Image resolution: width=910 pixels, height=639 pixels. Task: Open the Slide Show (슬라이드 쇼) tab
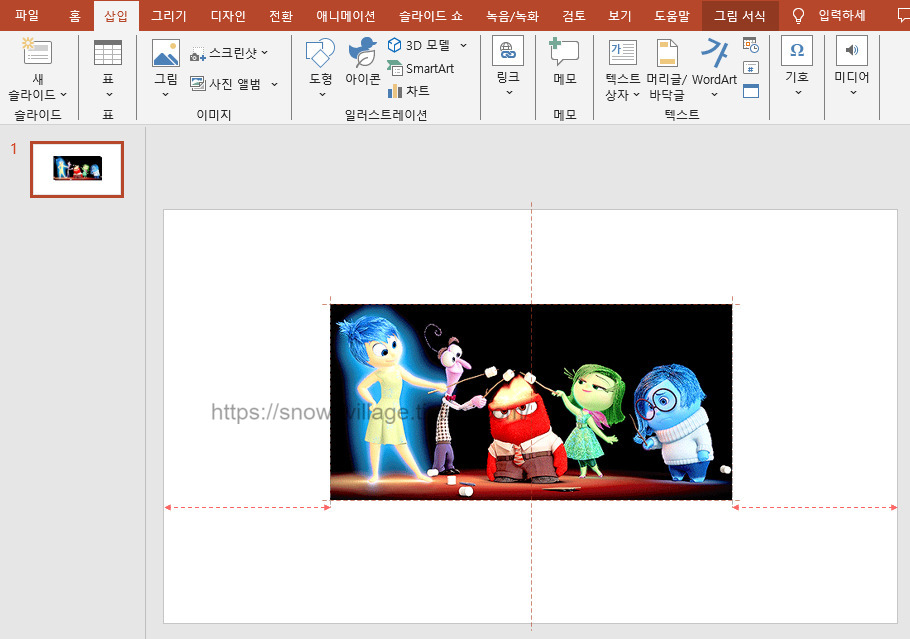pos(431,16)
